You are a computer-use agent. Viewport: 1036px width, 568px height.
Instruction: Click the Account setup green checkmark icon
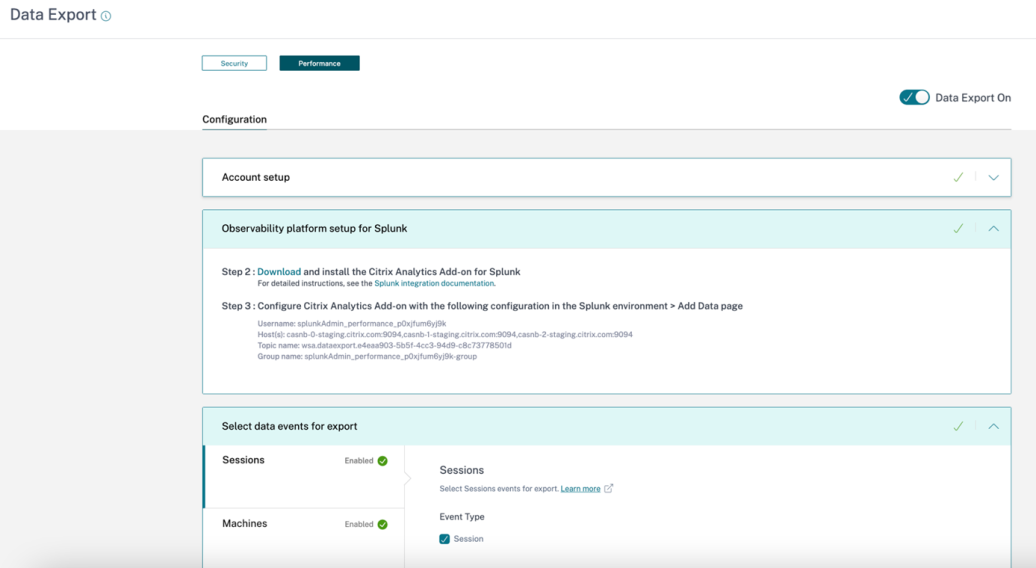tap(958, 177)
